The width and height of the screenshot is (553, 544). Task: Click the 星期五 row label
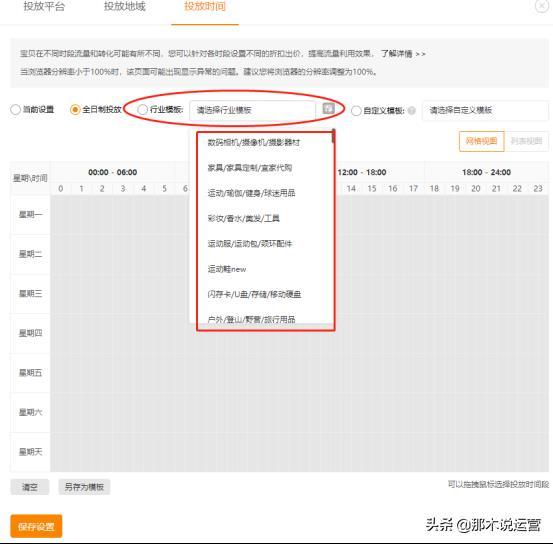pos(30,373)
